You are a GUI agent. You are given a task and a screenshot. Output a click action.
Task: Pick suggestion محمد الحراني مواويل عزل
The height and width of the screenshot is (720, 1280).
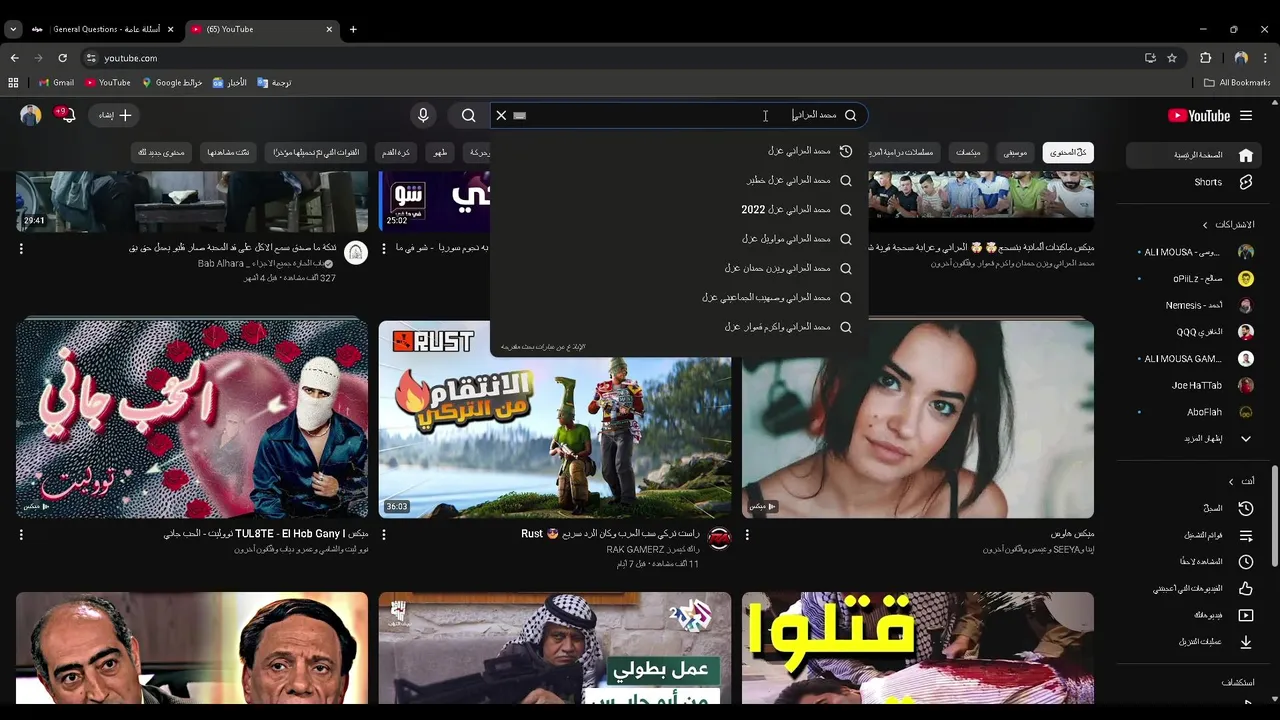(x=680, y=239)
